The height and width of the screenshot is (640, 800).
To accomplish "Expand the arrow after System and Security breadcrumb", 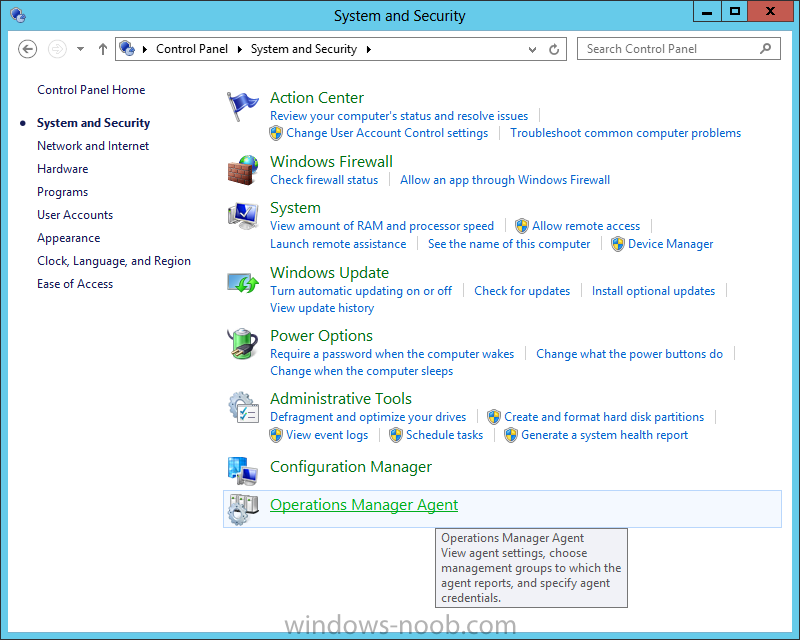I will (368, 49).
